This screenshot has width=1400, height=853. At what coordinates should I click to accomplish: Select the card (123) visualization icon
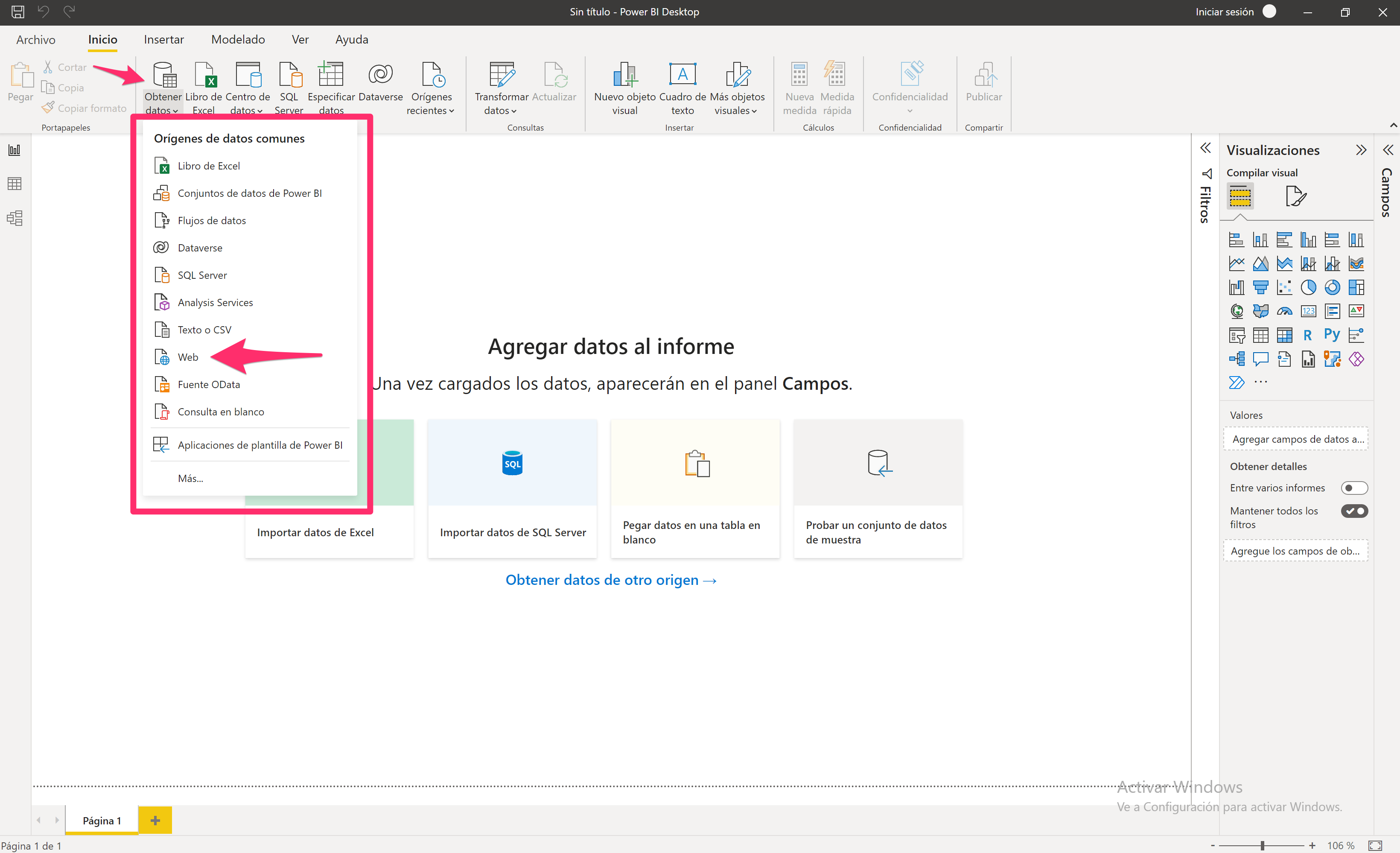1308,311
